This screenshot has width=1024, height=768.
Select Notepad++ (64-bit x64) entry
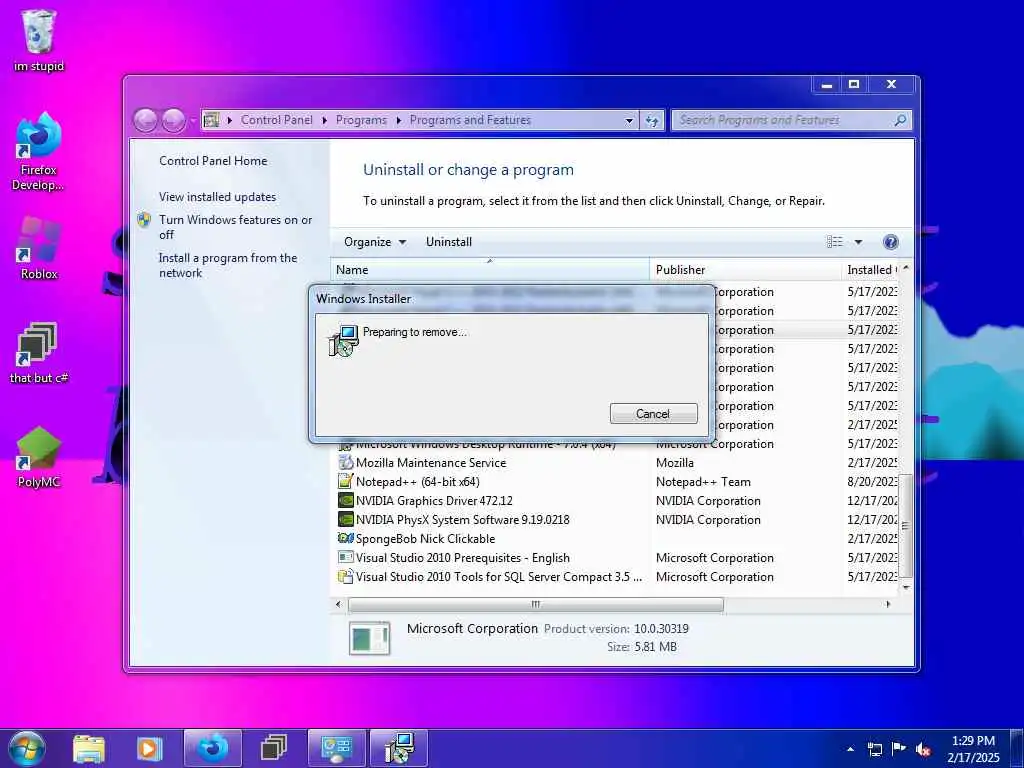pos(617,481)
